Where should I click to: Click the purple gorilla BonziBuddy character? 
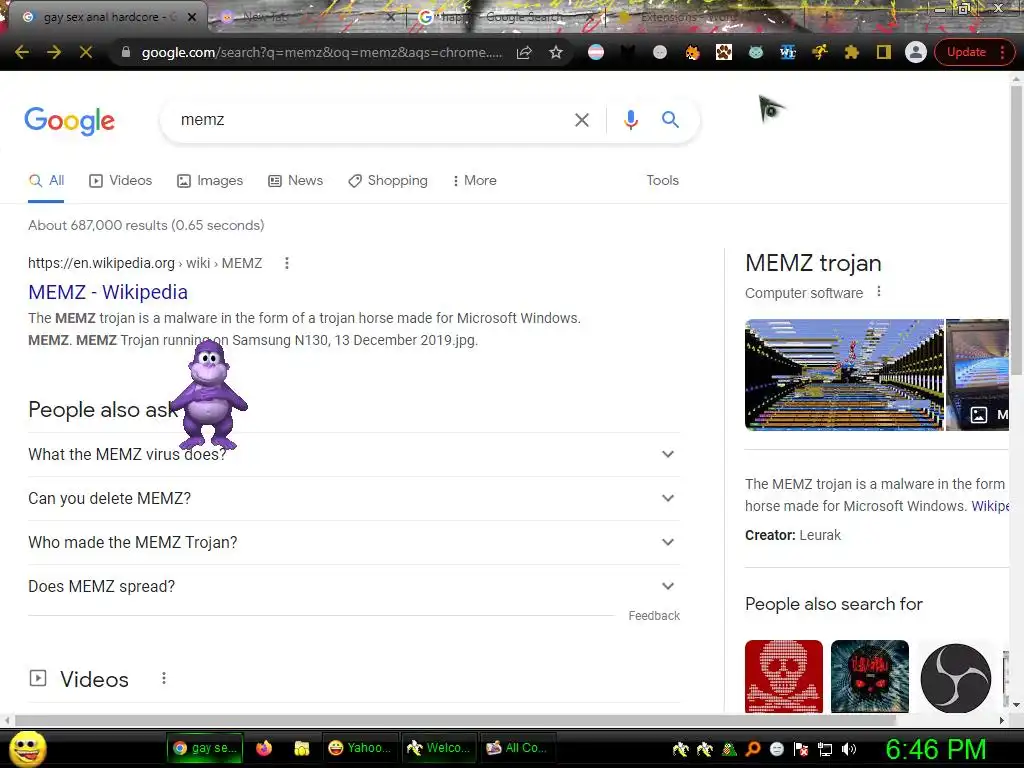209,394
